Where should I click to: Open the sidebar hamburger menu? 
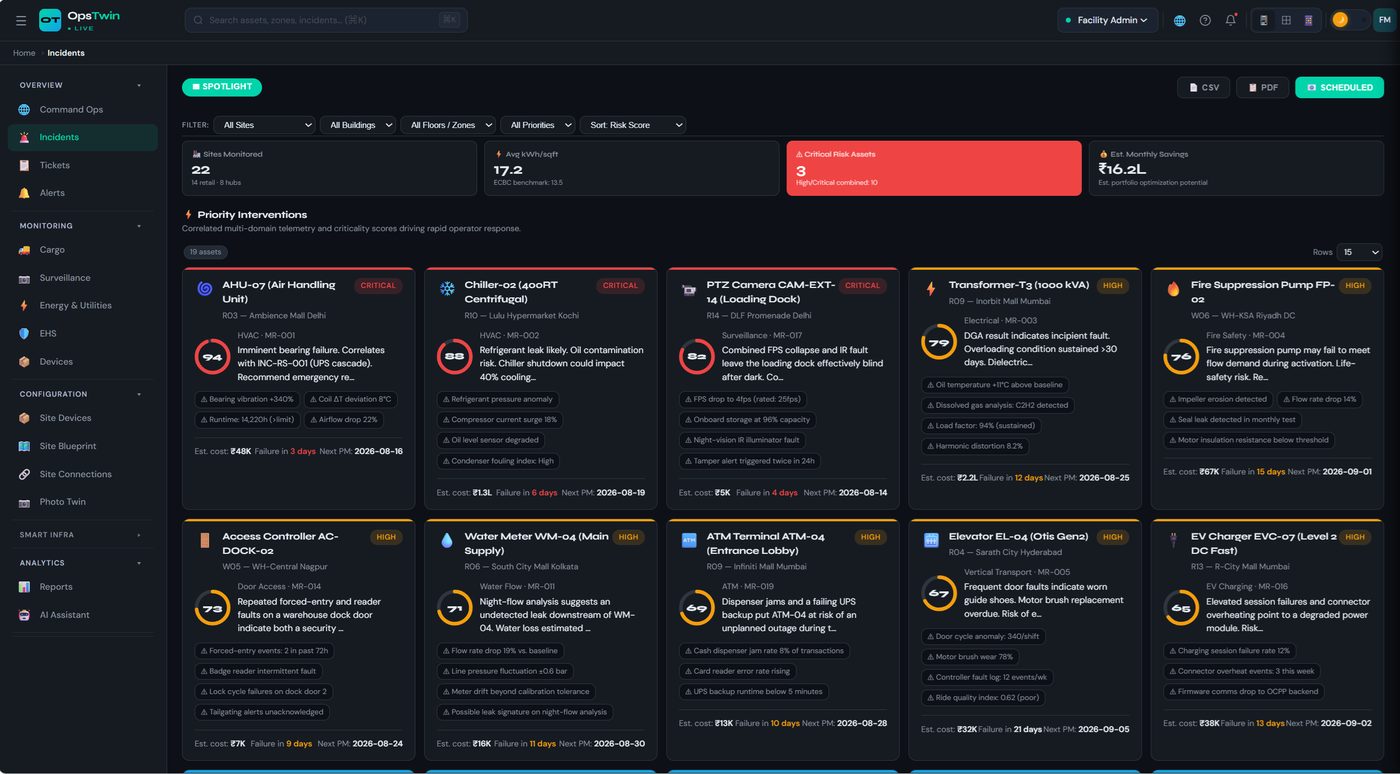(21, 20)
